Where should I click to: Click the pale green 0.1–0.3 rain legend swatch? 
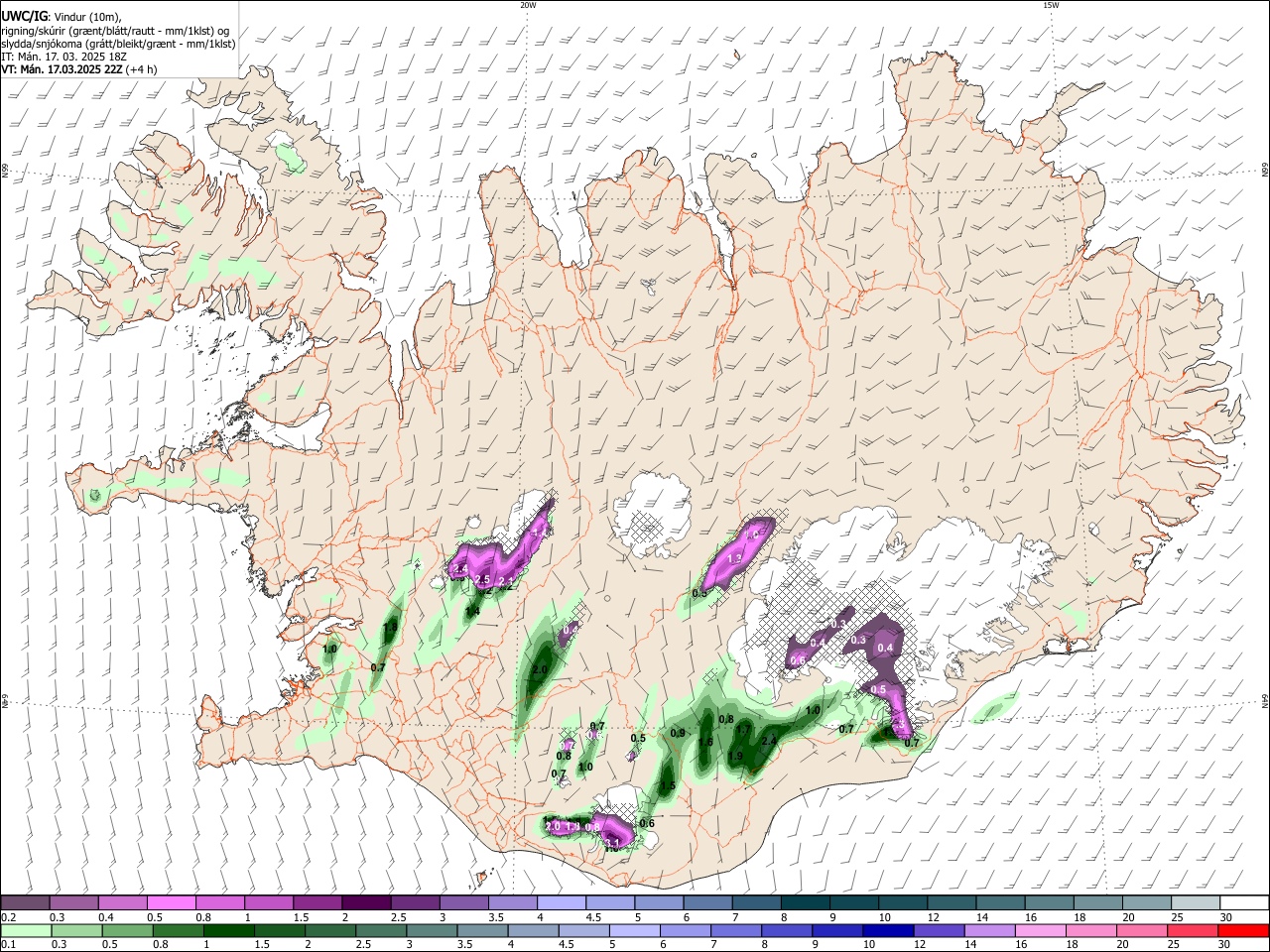[26, 930]
